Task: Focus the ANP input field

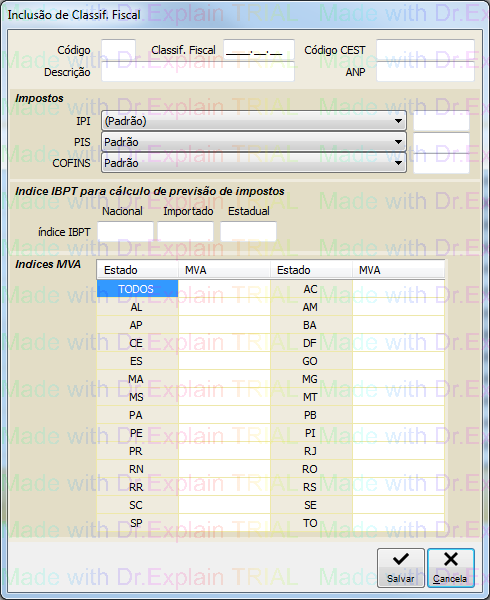Action: click(425, 72)
